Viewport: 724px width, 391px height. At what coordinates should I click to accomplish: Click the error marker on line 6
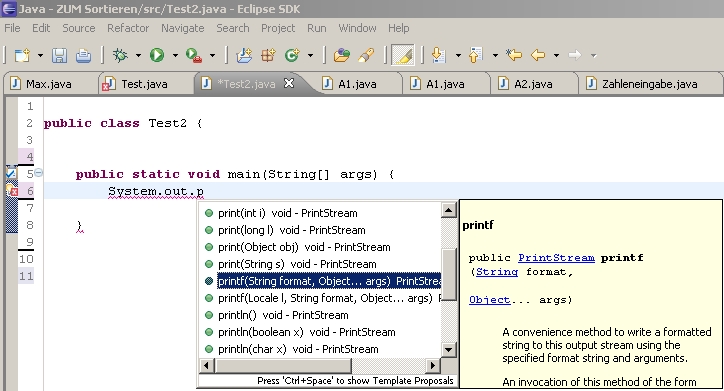(x=12, y=190)
